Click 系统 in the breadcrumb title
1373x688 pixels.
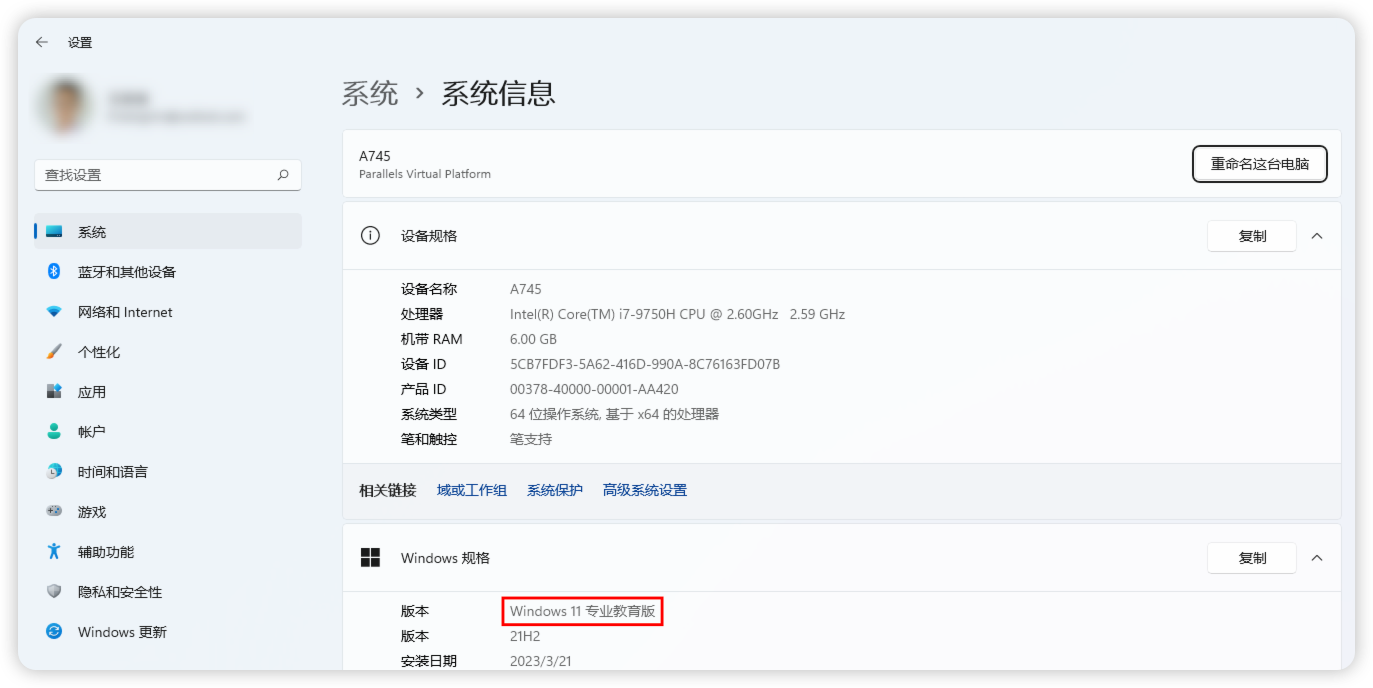370,94
